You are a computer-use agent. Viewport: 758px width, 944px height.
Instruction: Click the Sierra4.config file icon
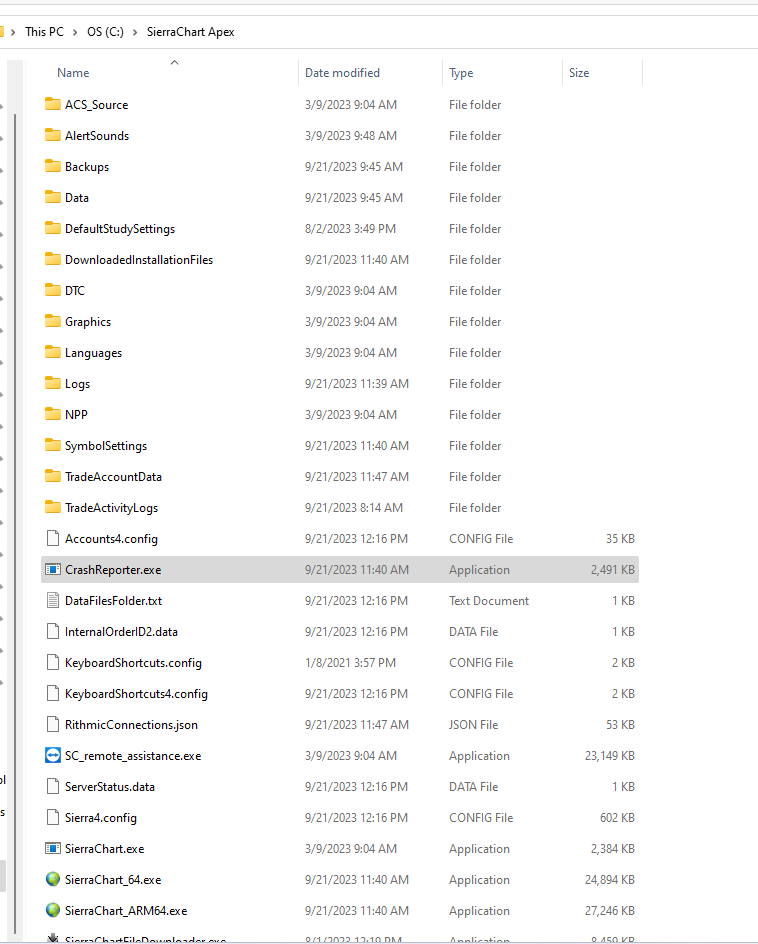(53, 818)
